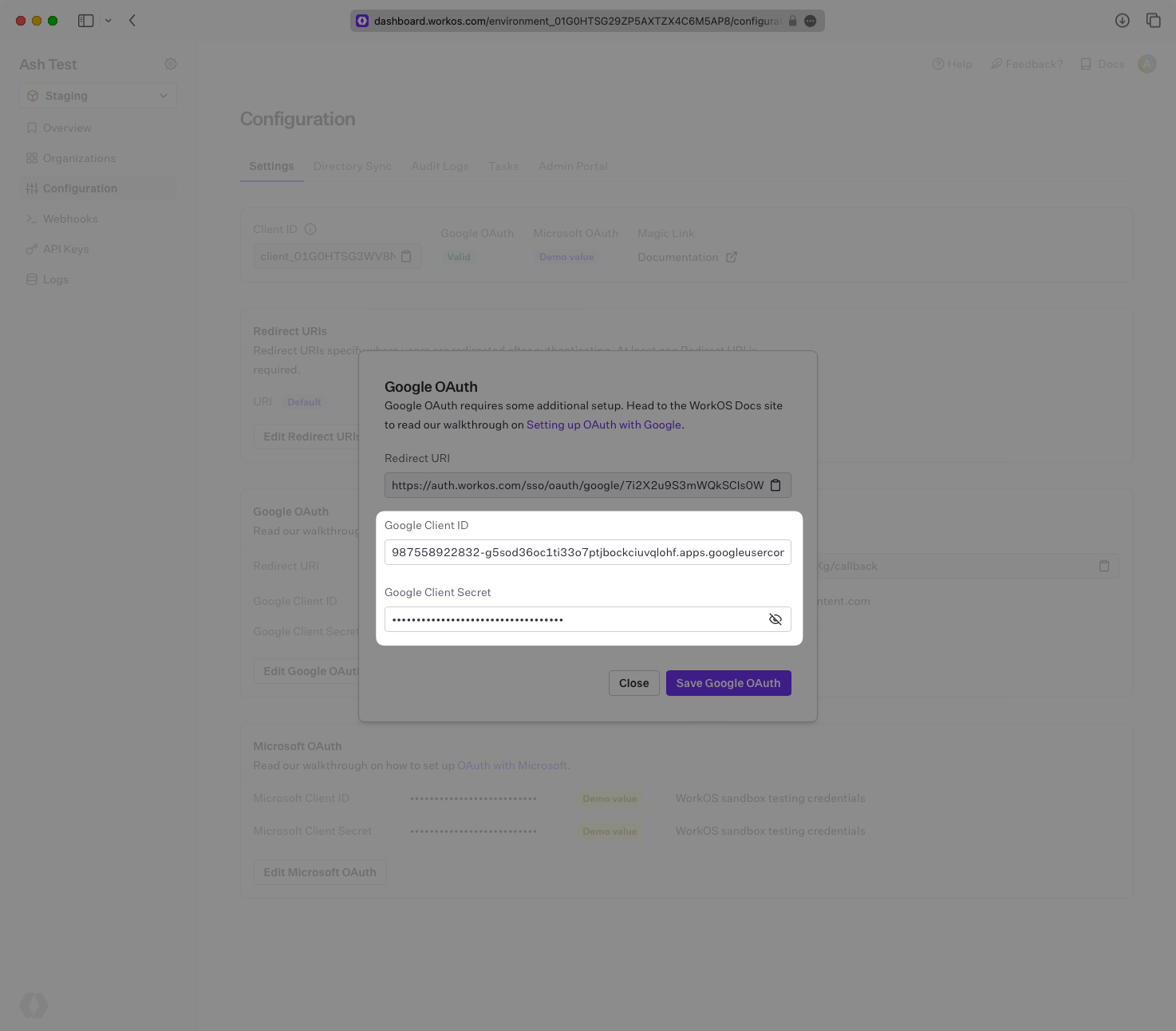Screen dimensions: 1176x1031
Task: Select the Google Client ID input field
Action: 587,552
